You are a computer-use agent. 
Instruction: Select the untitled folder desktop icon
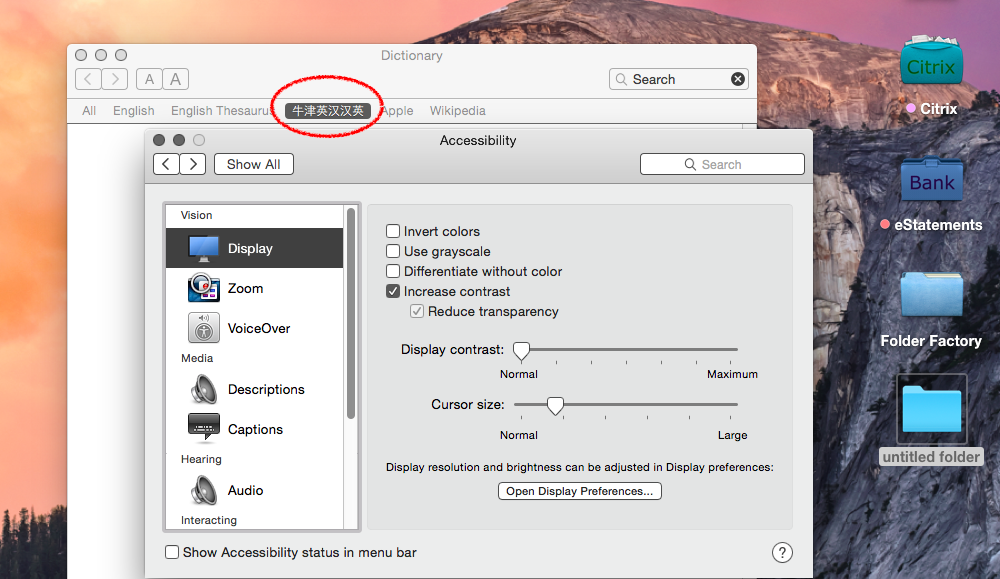tap(932, 409)
